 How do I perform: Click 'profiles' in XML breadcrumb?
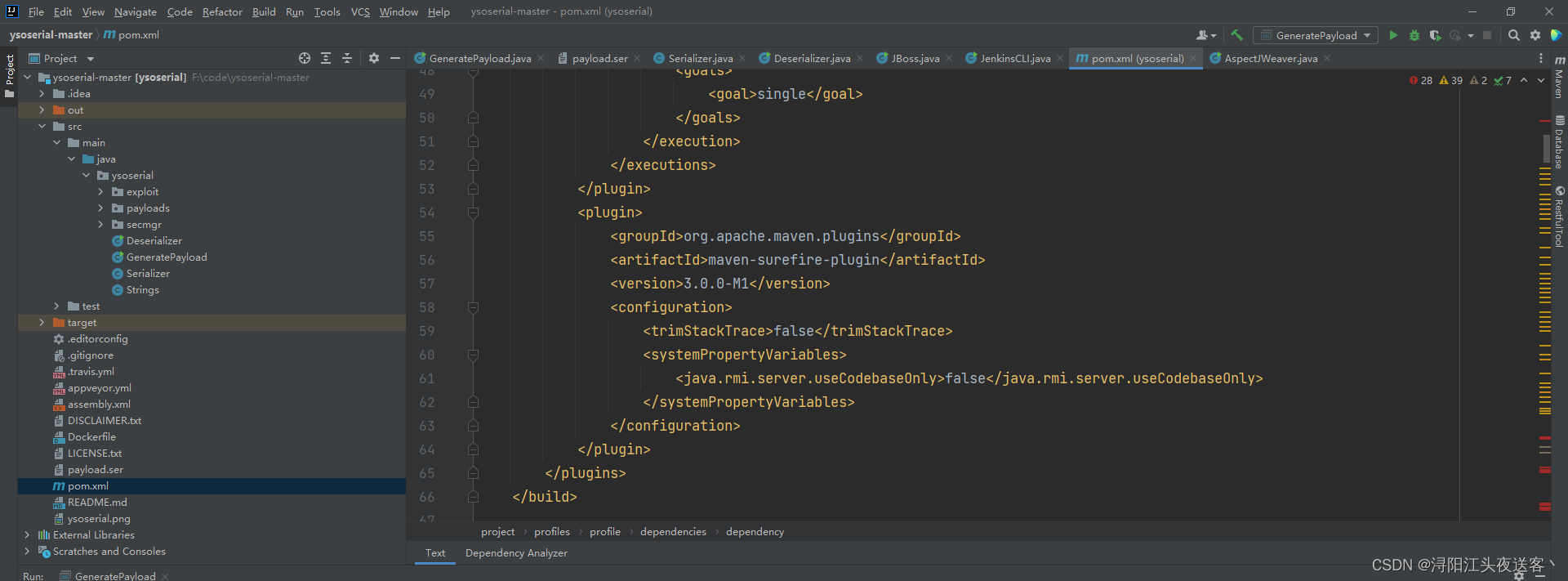click(x=552, y=532)
